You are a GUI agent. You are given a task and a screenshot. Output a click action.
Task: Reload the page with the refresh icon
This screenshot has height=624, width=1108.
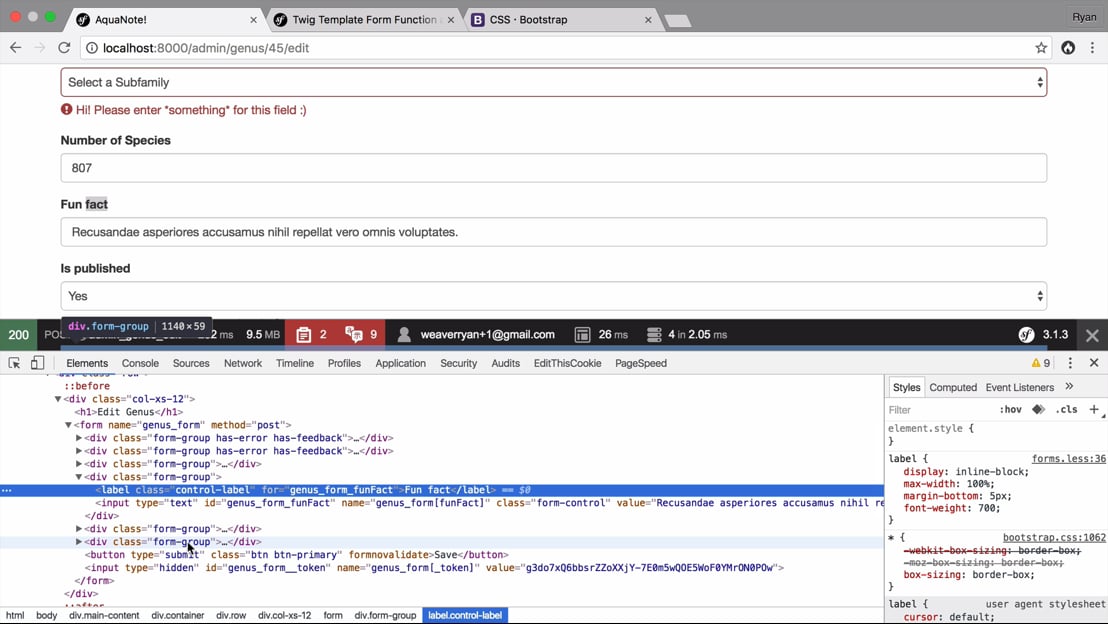[64, 47]
